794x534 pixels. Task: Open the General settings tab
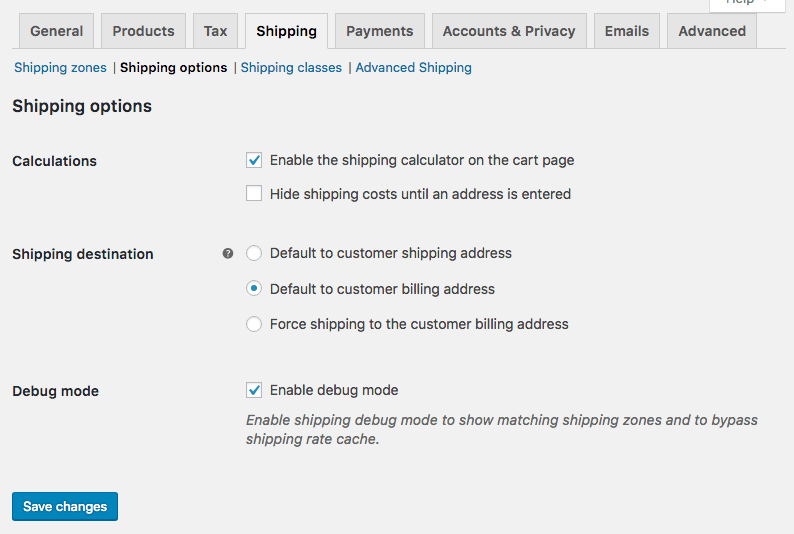pos(56,31)
